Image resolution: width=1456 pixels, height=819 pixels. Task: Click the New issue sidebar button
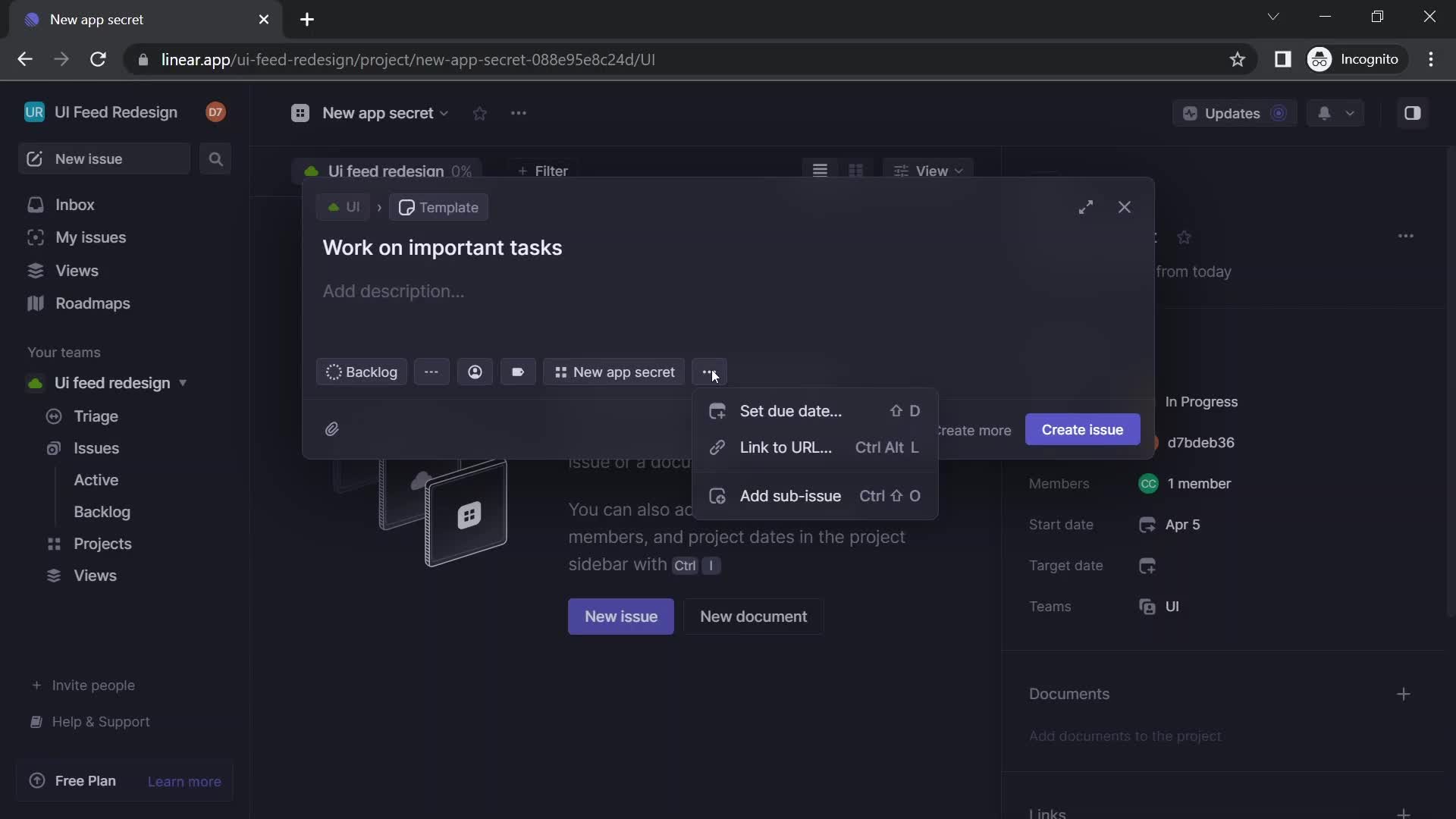[104, 159]
